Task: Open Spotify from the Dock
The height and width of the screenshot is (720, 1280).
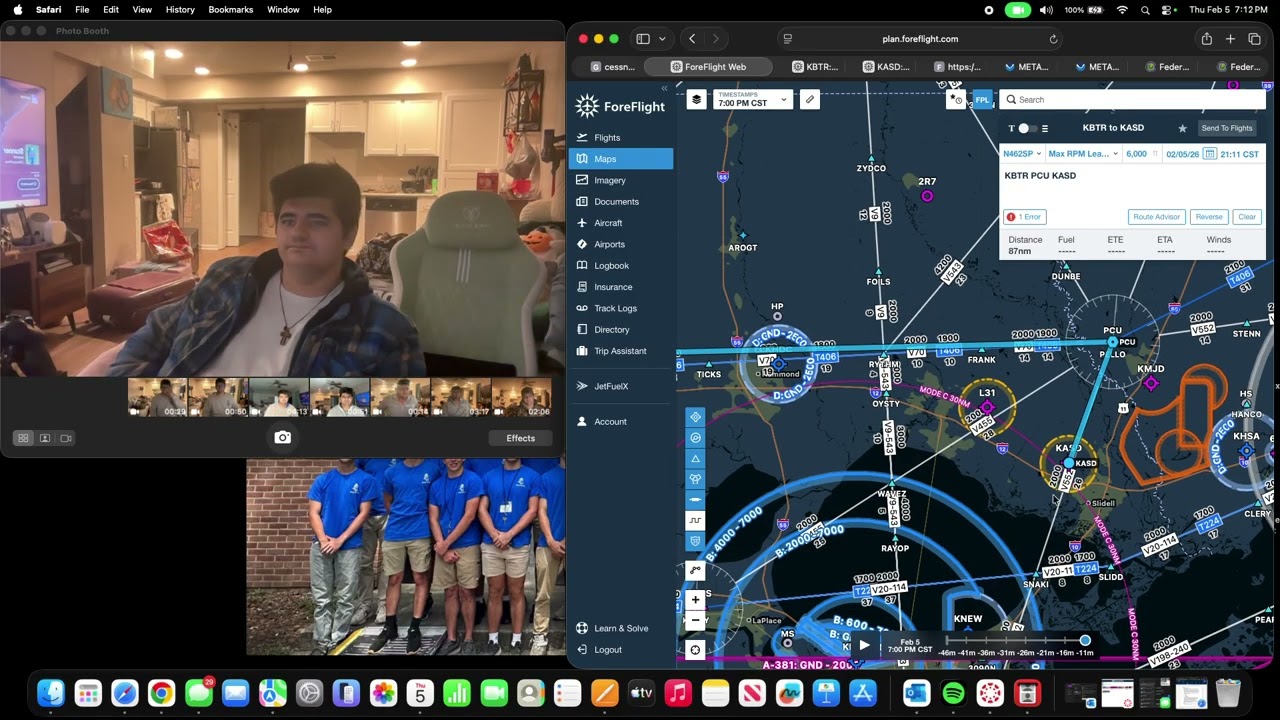Action: point(953,693)
